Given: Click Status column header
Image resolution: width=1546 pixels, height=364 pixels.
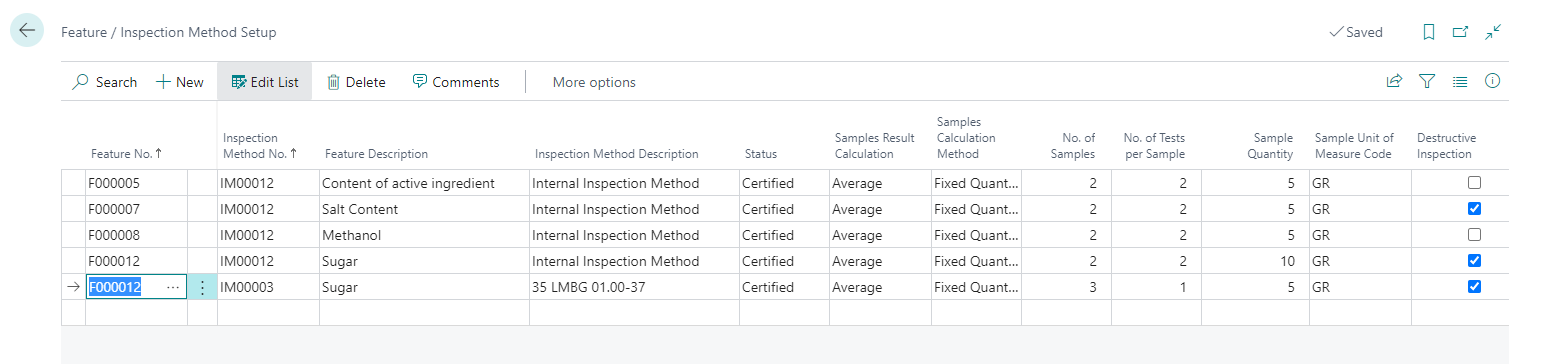Looking at the screenshot, I should (x=761, y=154).
